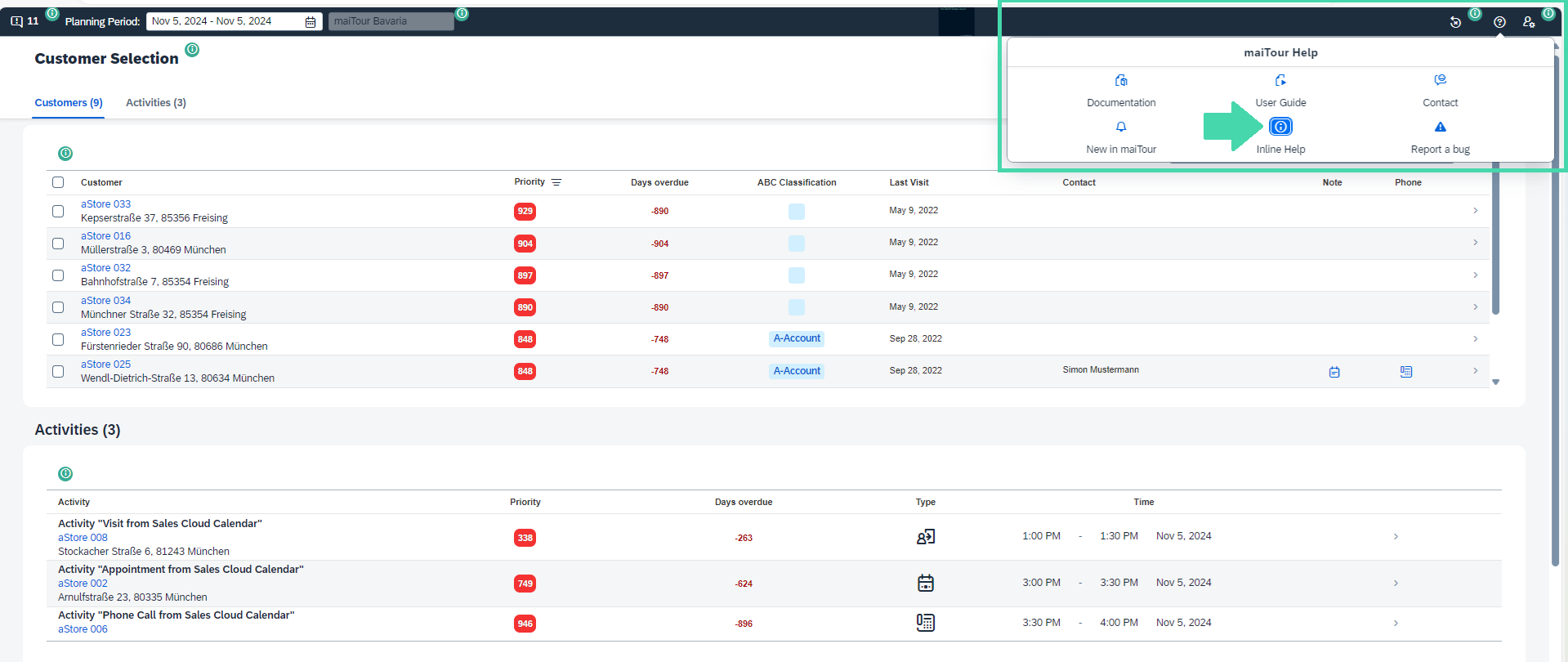
Task: Open the aStore 023 customer link
Action: coord(105,333)
